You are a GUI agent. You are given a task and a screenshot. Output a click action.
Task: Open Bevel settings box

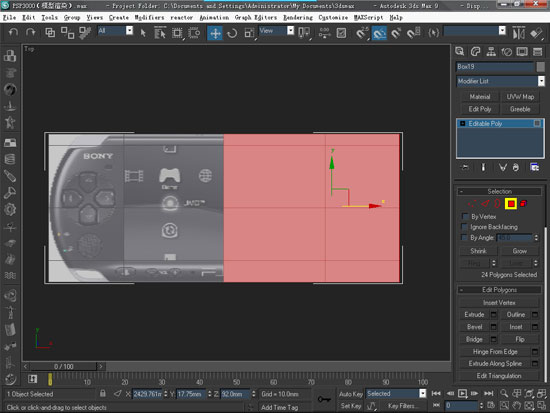494,327
